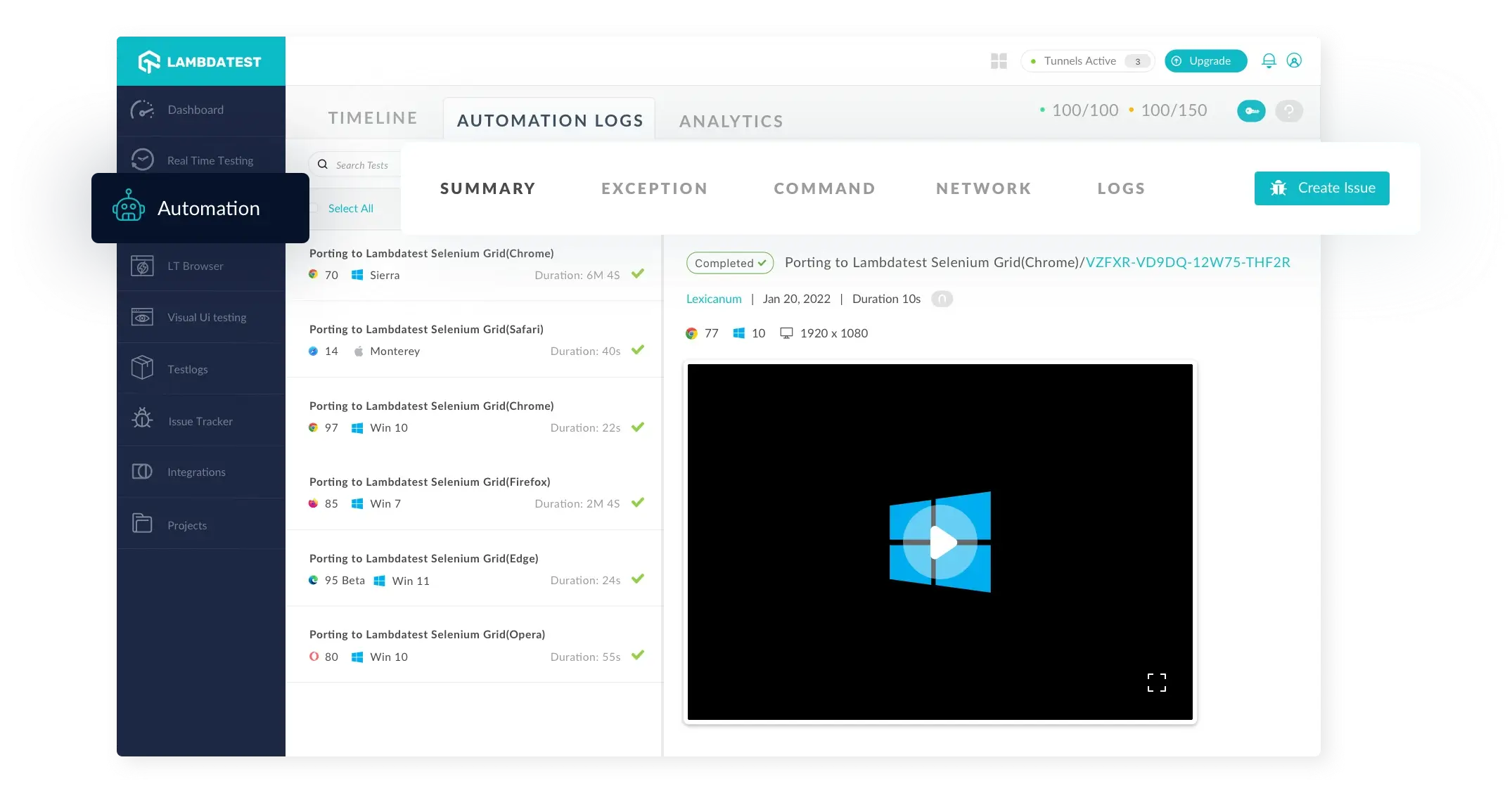Navigate to Visual UI Testing

[x=206, y=317]
